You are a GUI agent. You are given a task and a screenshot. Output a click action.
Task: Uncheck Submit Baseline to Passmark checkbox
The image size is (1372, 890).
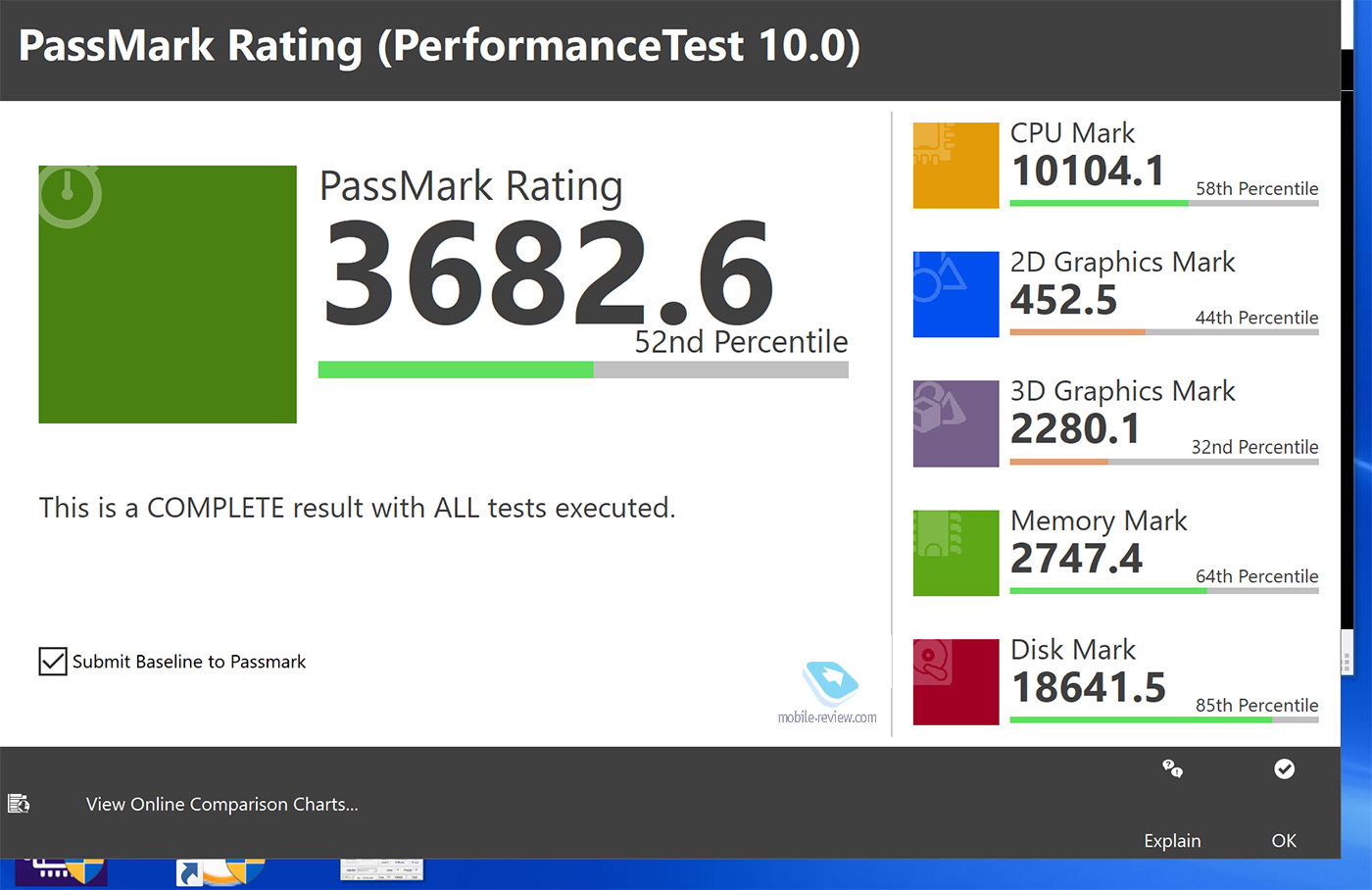[53, 662]
